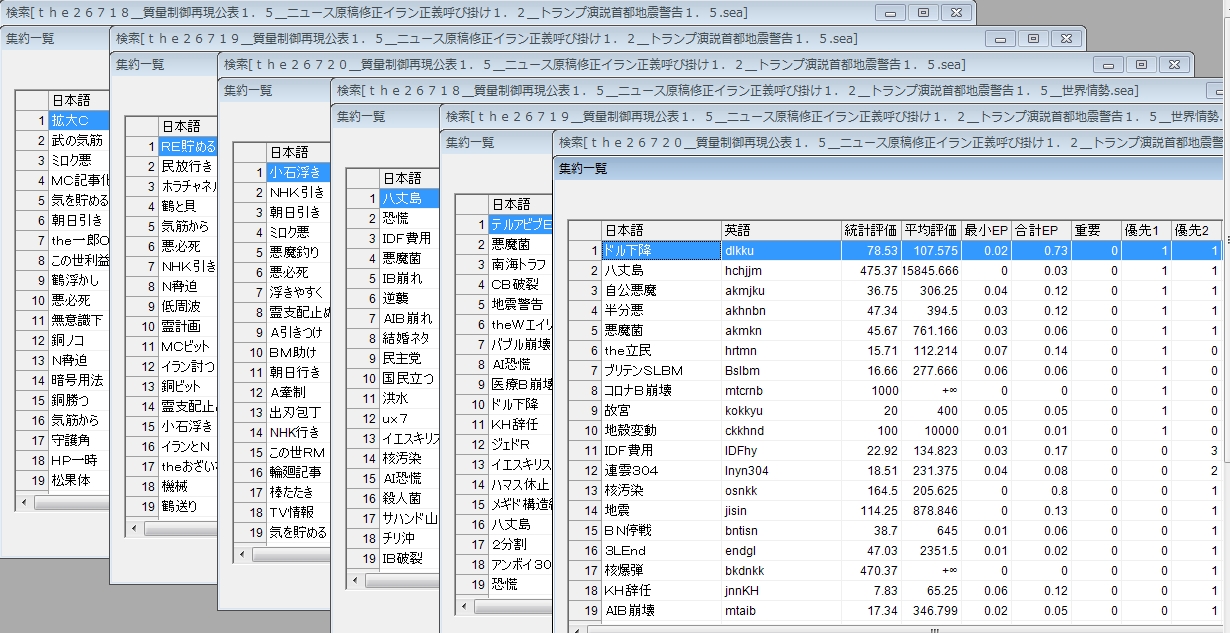Click left arrow of leftmost window's scrollbar

24,503
